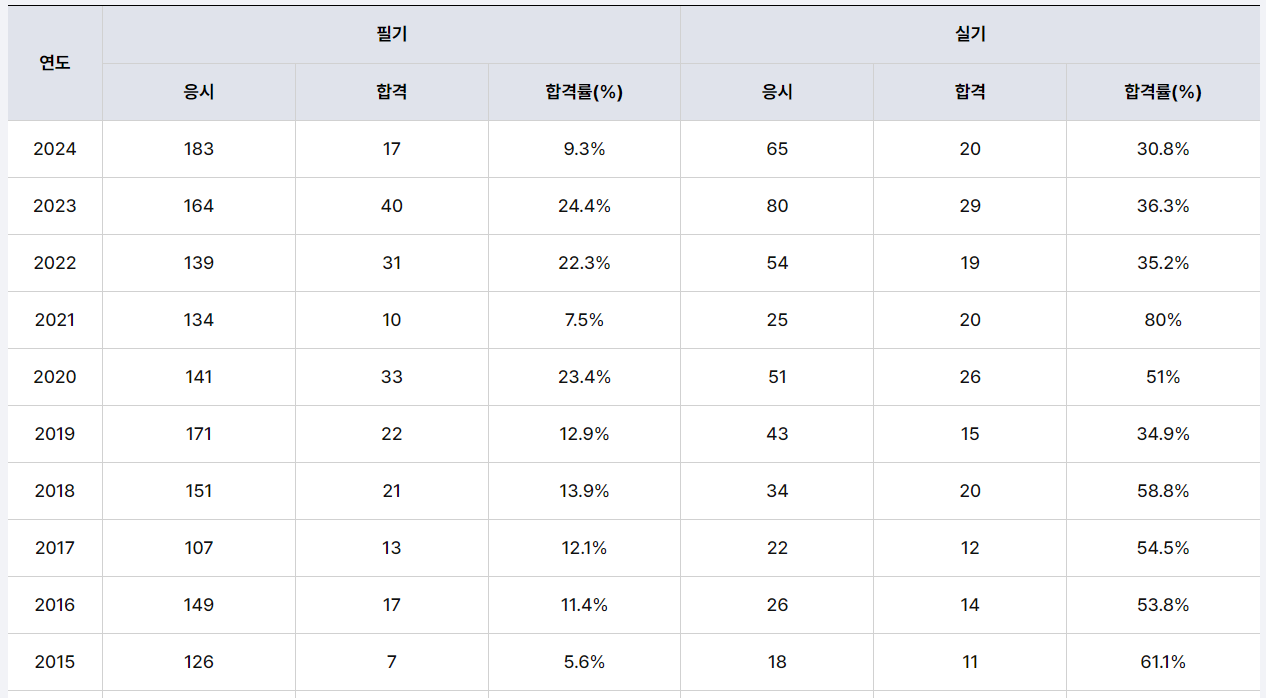Click the 183 응시 value for 2024
The width and height of the screenshot is (1266, 698).
(x=199, y=149)
